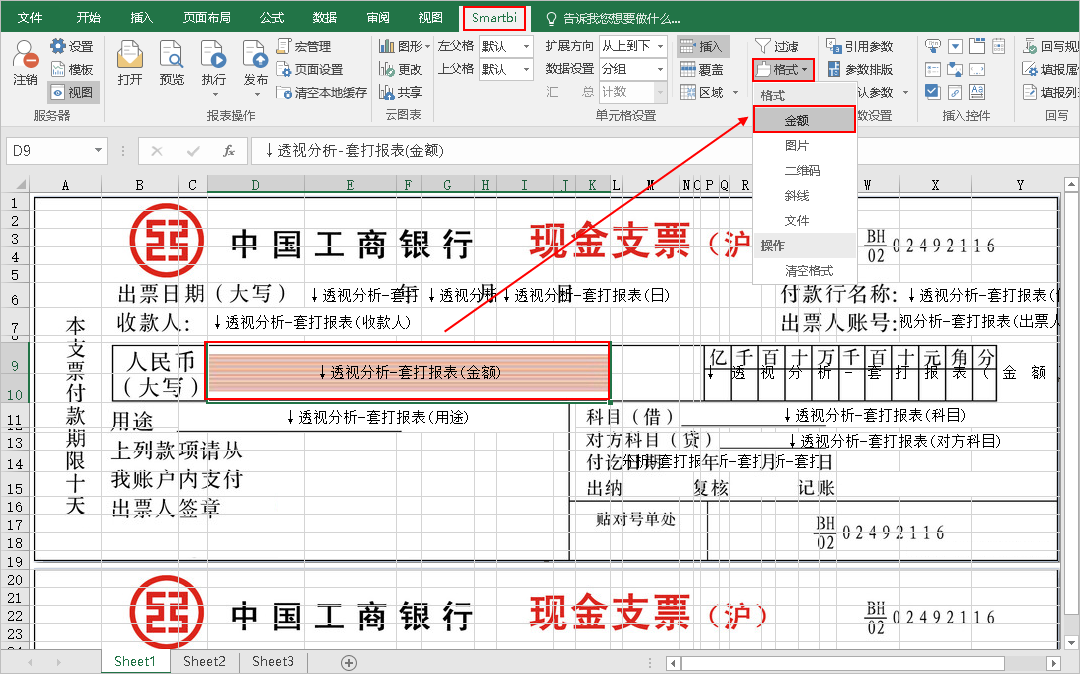Viewport: 1080px width, 674px height.
Task: Insert the checkbox control icon
Action: coord(933,92)
